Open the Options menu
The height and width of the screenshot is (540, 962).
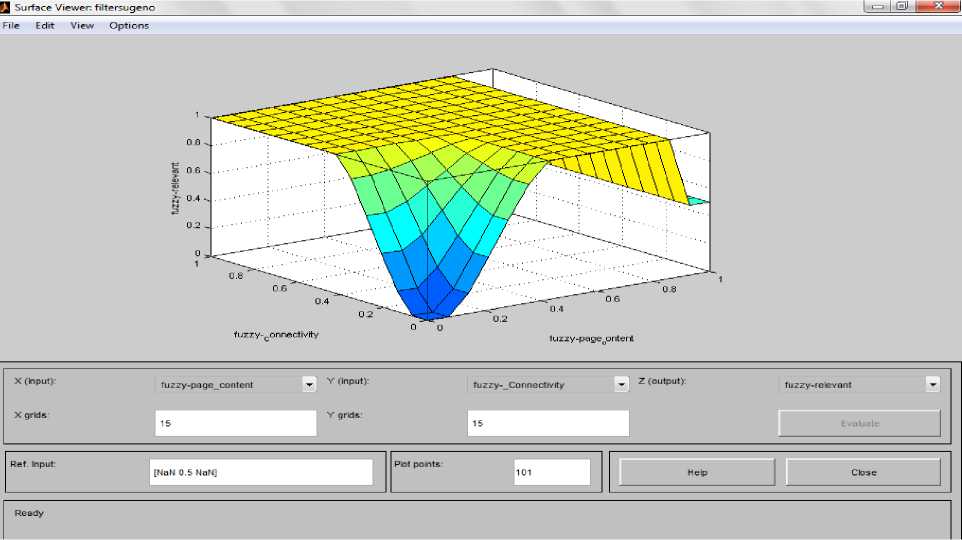129,26
